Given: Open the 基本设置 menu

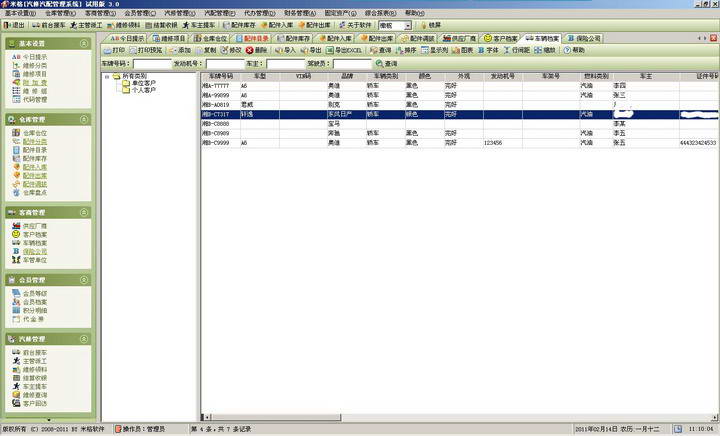Looking at the screenshot, I should pos(20,13).
